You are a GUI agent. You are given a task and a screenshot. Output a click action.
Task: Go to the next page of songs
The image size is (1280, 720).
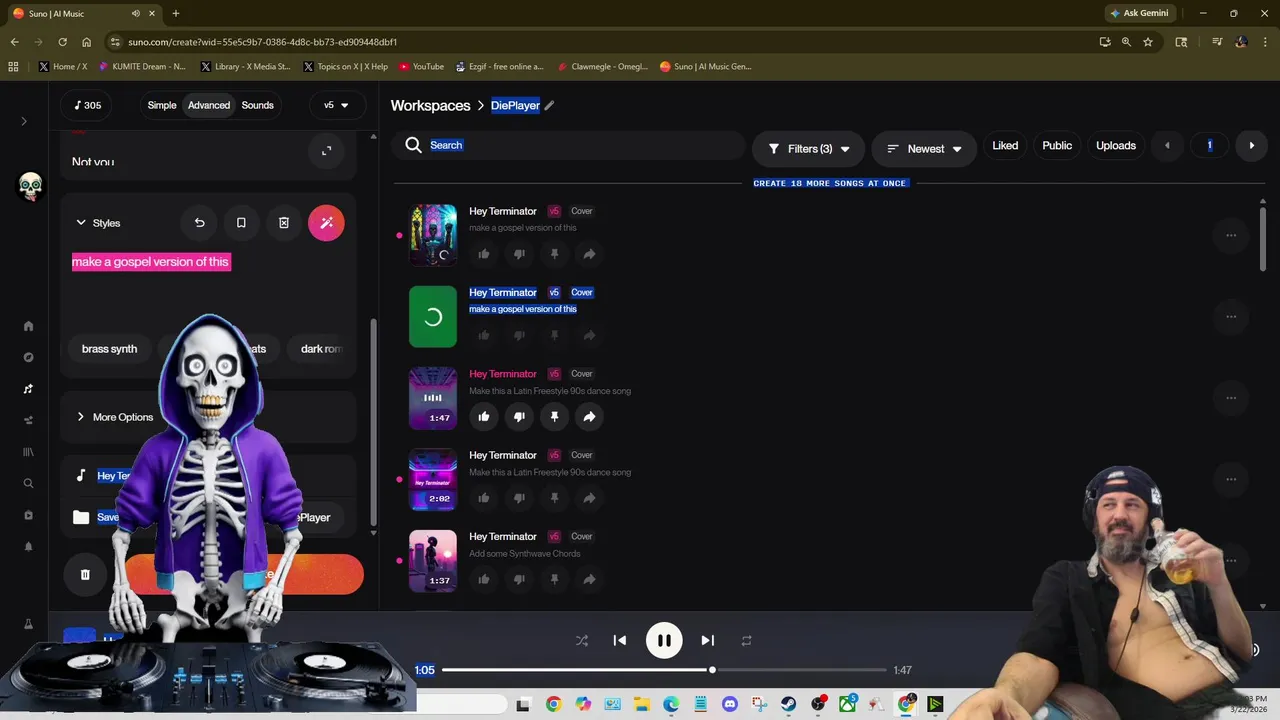(x=1251, y=146)
